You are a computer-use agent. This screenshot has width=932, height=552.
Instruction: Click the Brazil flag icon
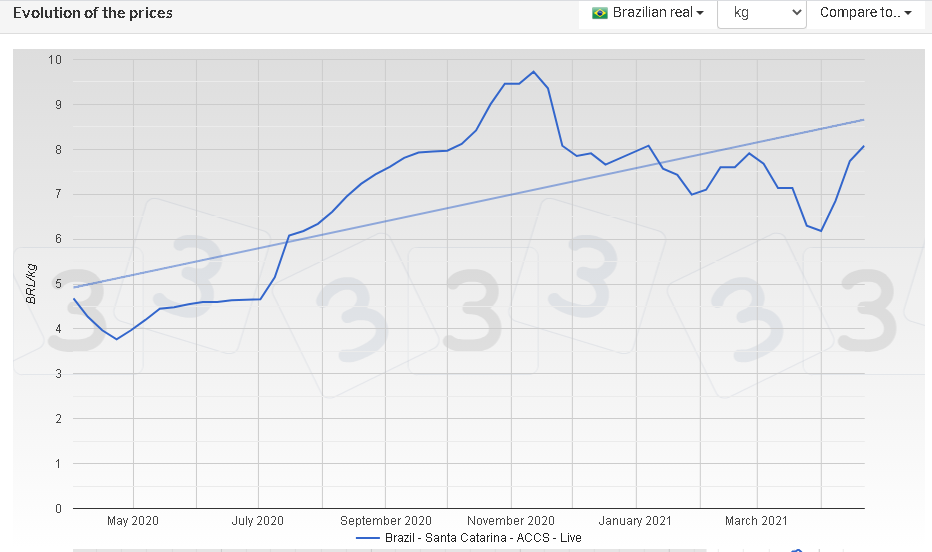600,13
